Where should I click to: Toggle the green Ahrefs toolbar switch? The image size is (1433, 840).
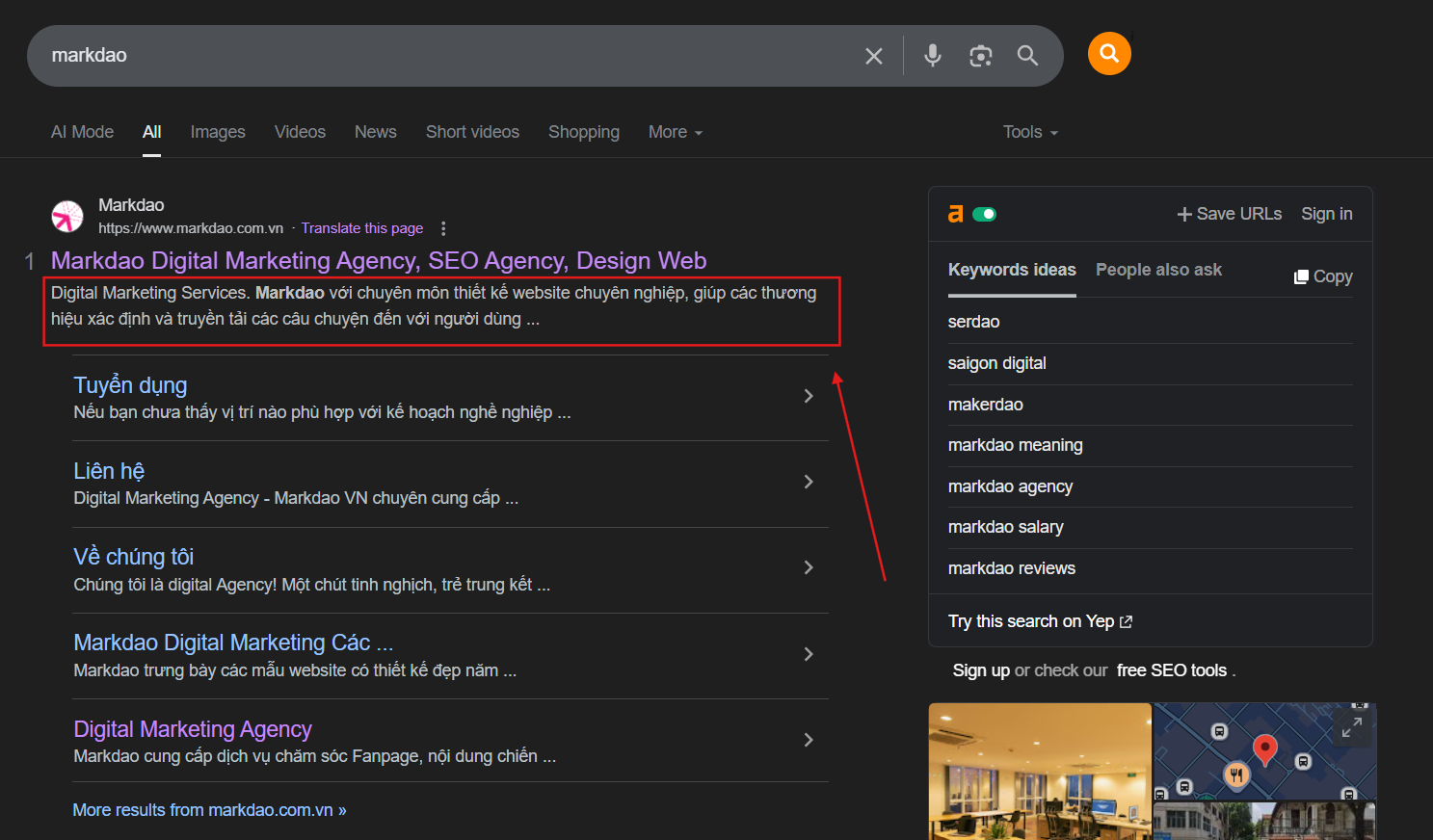984,214
